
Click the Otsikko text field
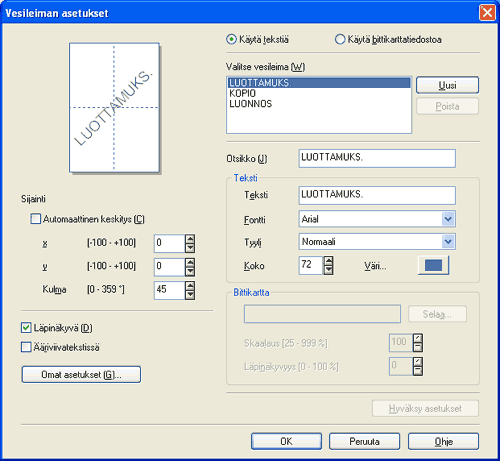[x=377, y=158]
